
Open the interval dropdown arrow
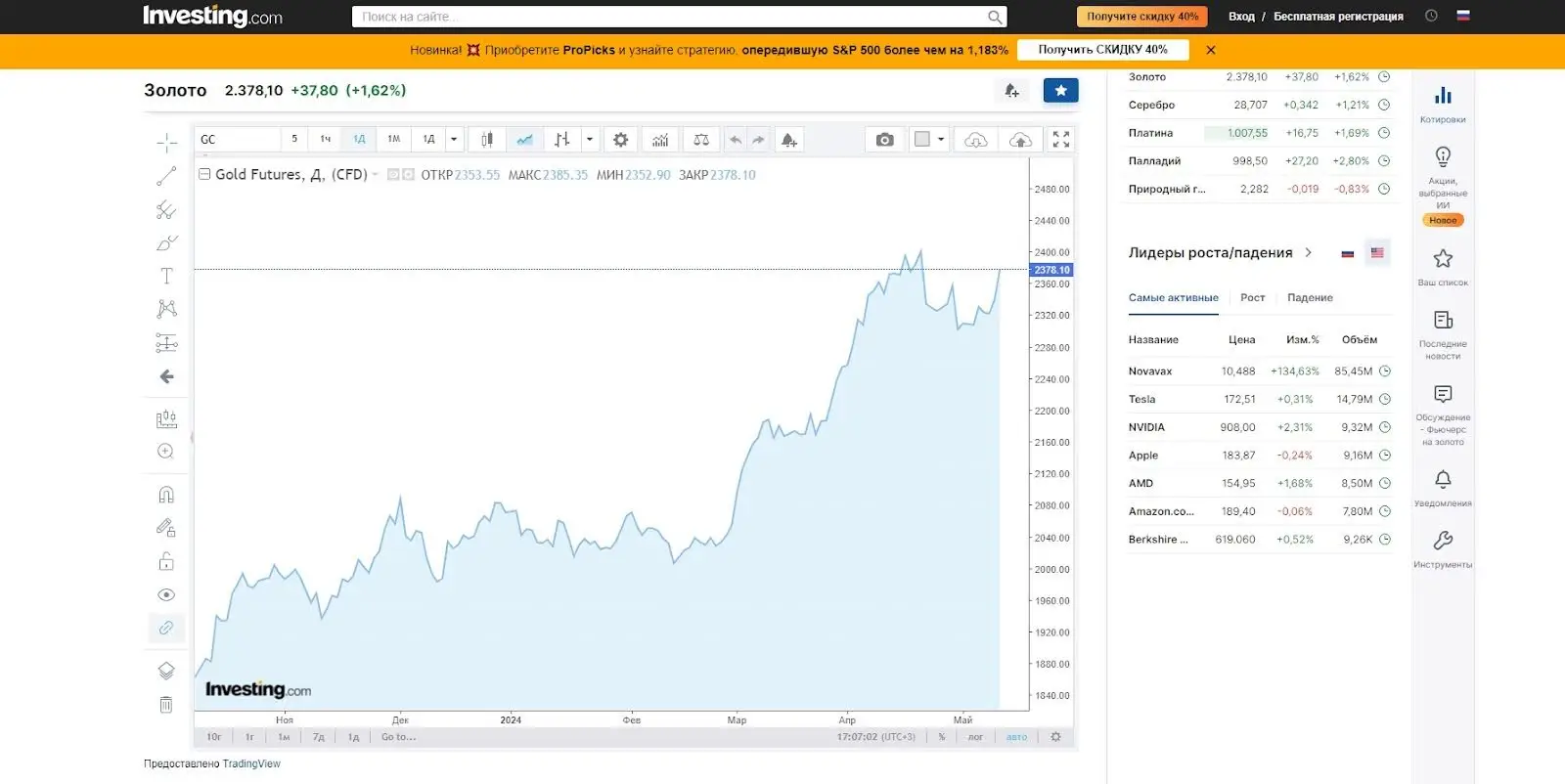point(454,140)
